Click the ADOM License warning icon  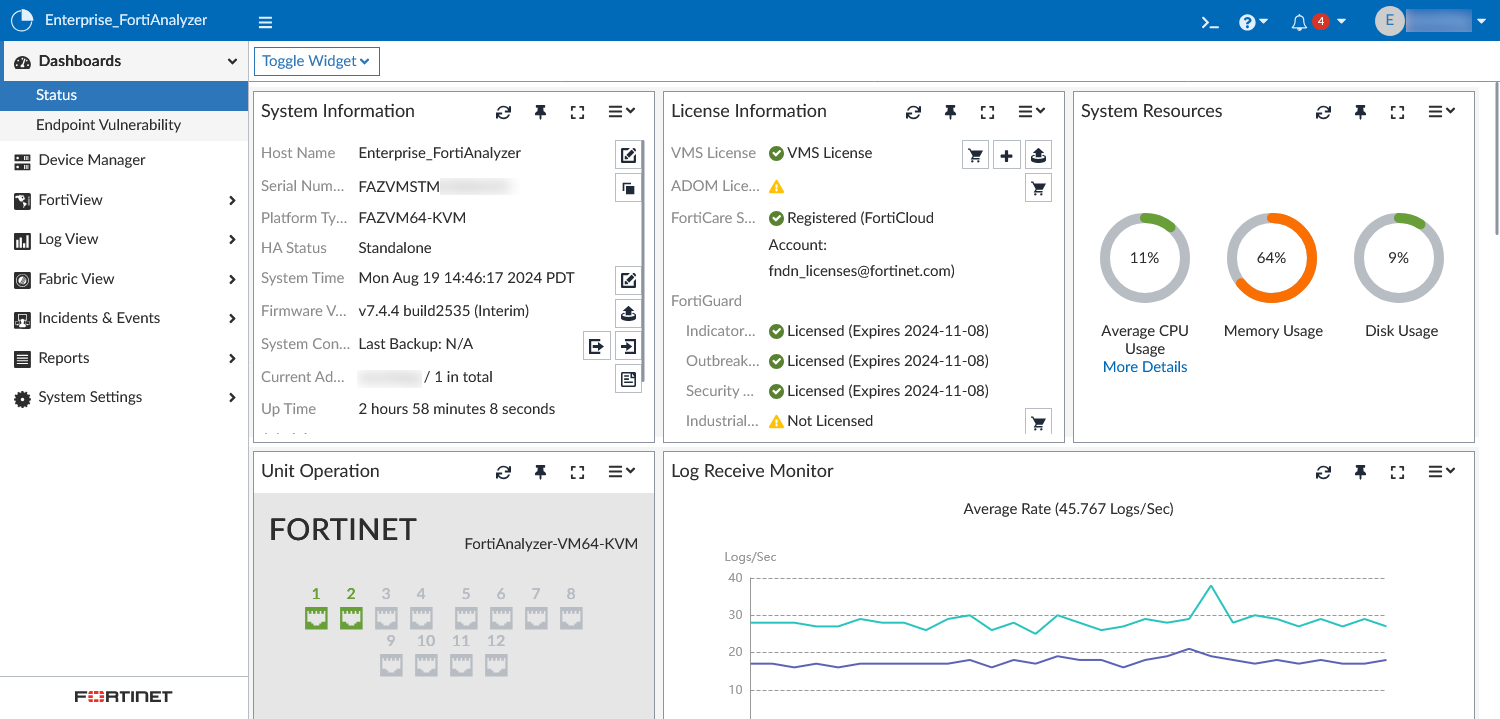776,187
